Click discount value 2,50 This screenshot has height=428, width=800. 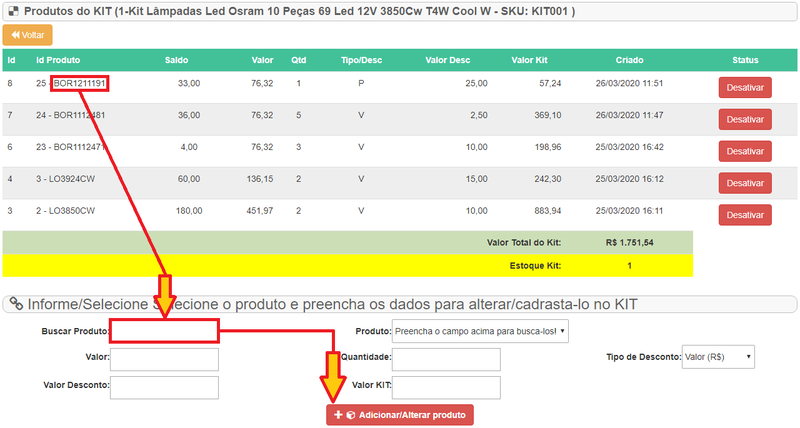pos(479,115)
